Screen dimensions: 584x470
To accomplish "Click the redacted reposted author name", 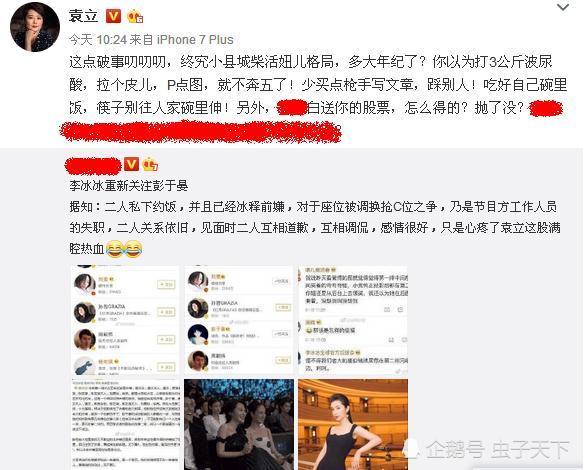I will coord(93,166).
